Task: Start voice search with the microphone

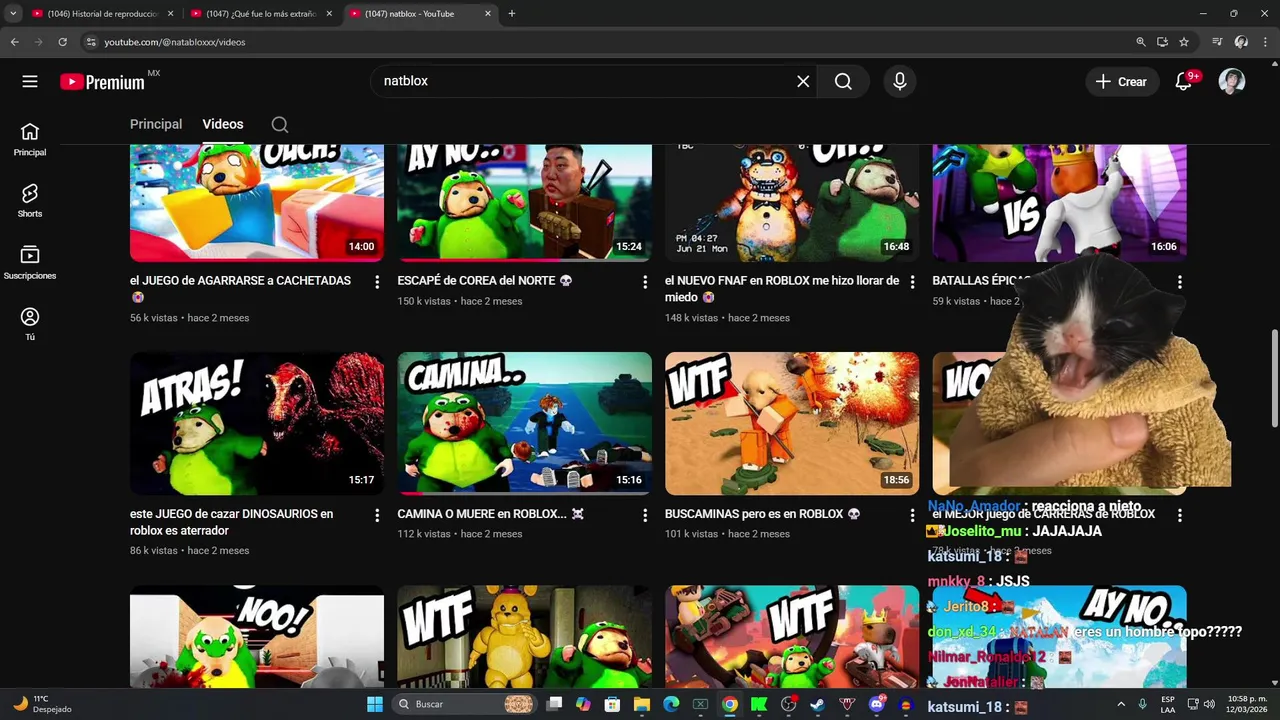Action: (900, 82)
